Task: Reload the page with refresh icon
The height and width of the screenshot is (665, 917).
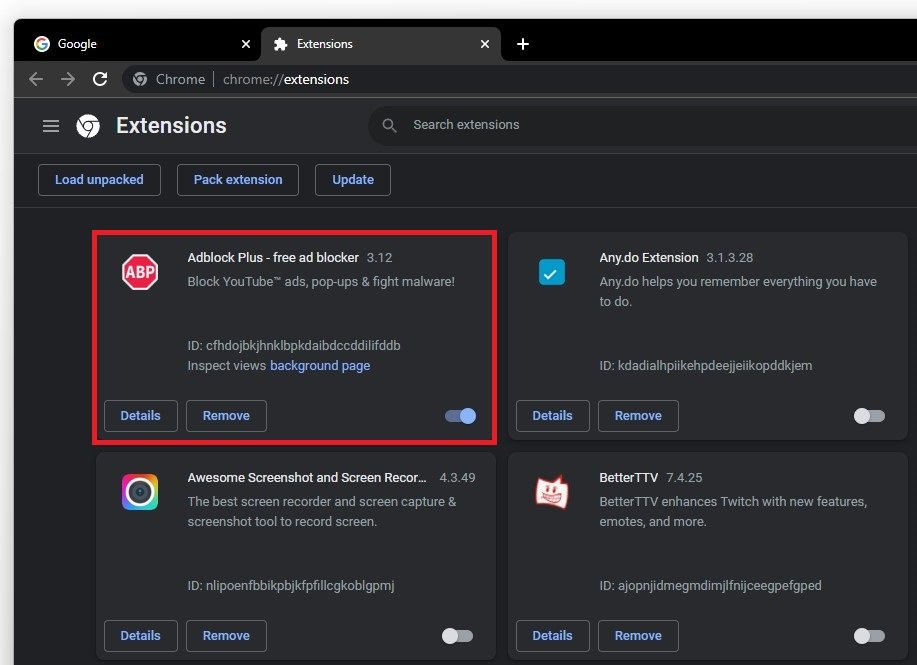Action: pos(100,79)
